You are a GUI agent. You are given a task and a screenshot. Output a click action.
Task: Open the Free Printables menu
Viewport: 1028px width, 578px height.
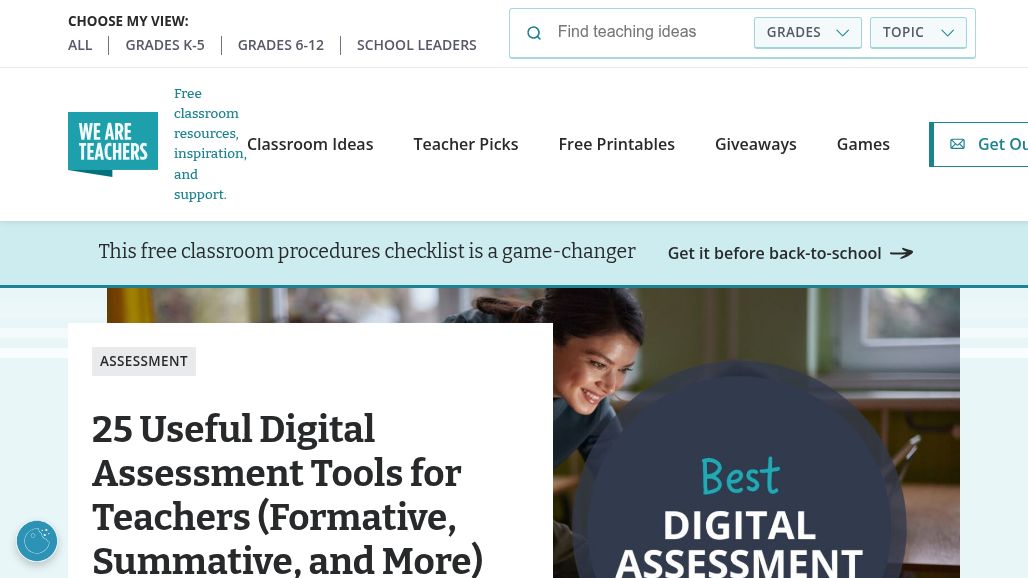616,144
